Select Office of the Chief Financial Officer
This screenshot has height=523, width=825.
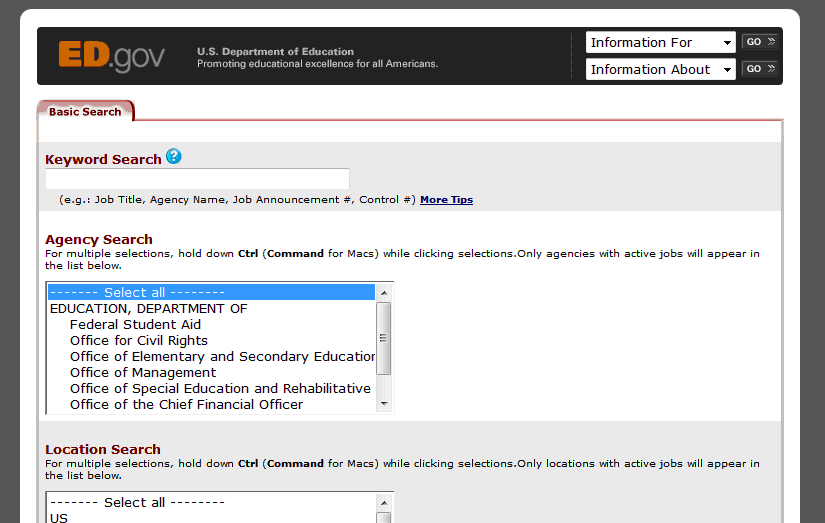click(x=186, y=405)
